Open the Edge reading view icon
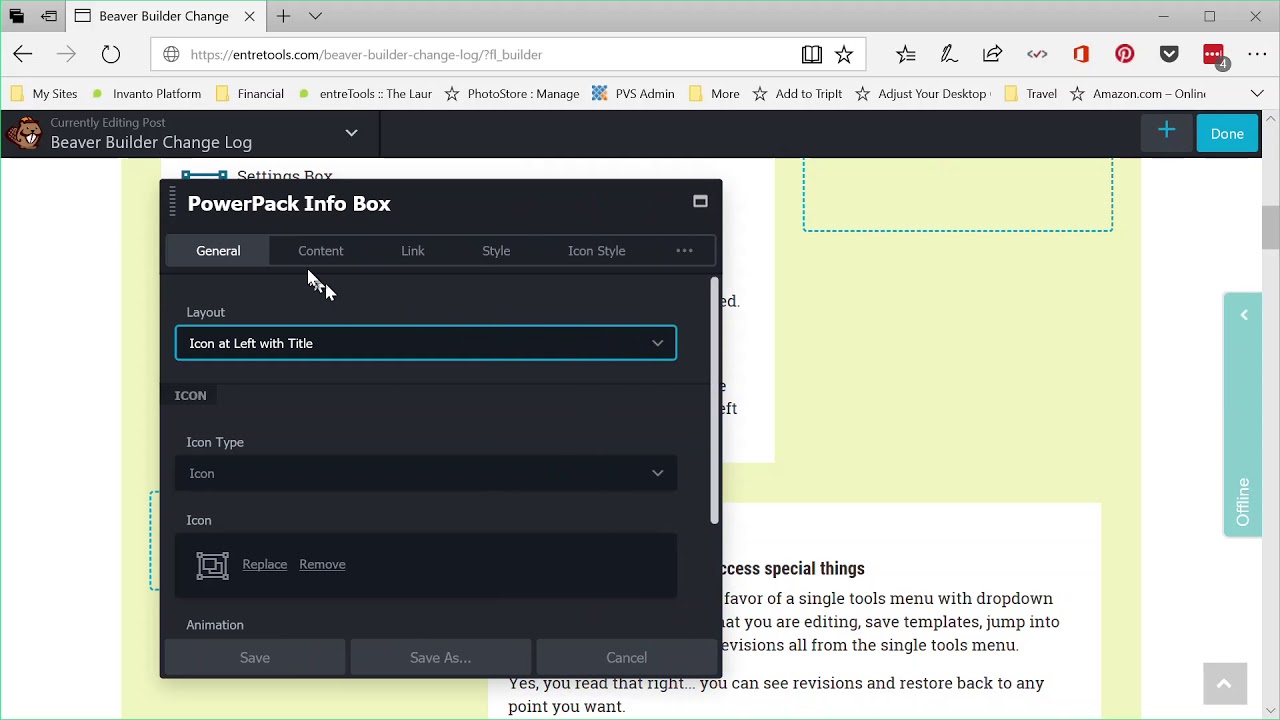The height and width of the screenshot is (720, 1280). (x=812, y=55)
